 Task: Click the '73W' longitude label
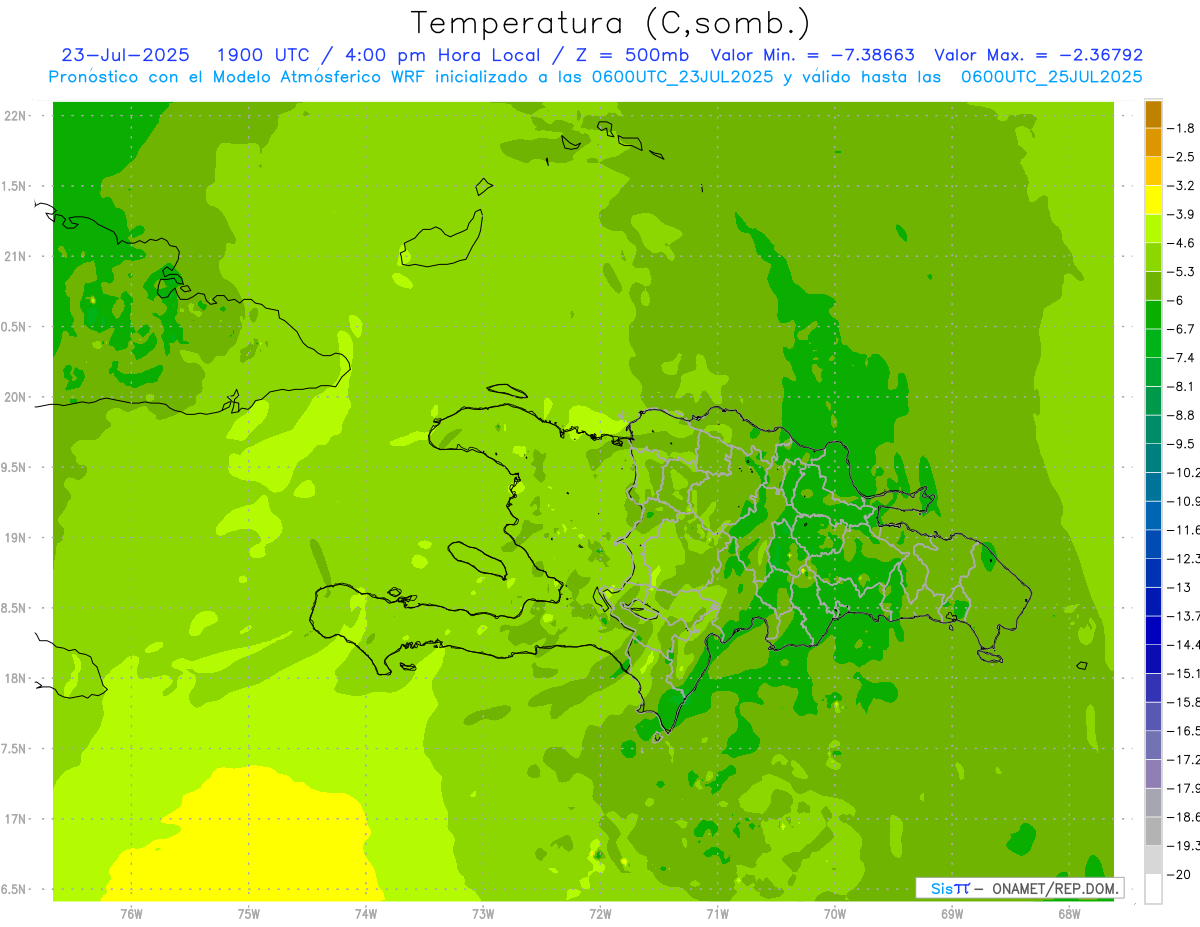click(x=483, y=913)
